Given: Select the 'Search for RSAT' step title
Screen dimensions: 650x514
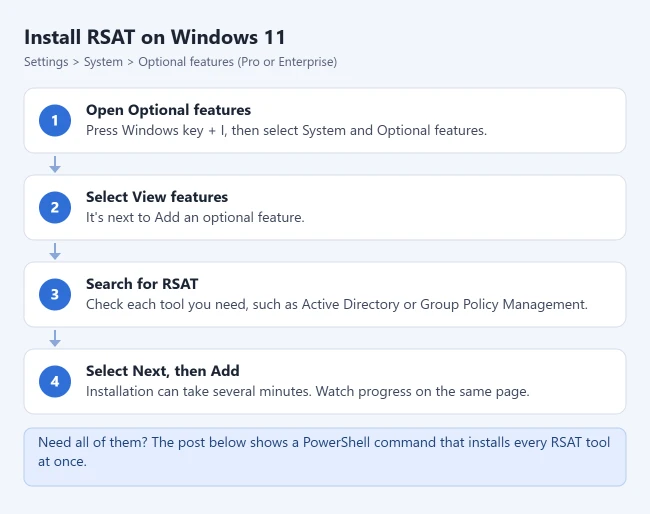Looking at the screenshot, I should click(142, 284).
